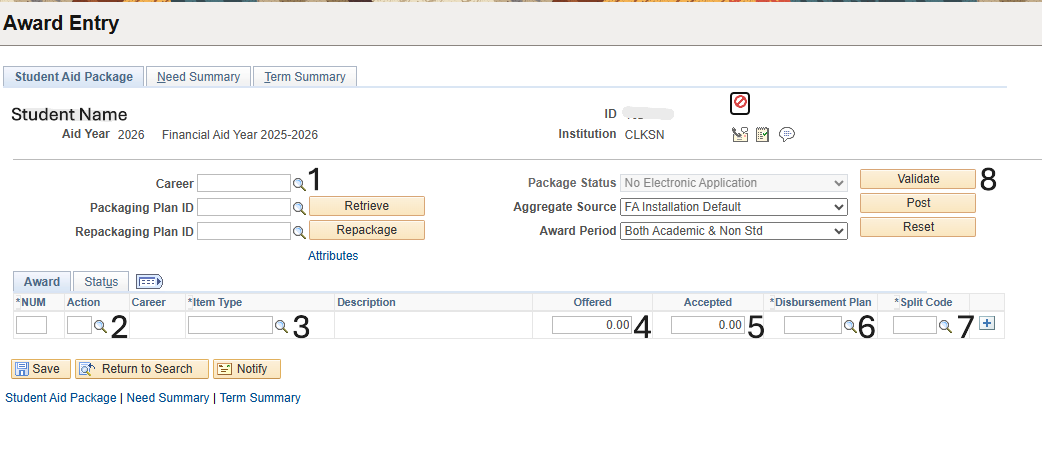This screenshot has height=458, width=1042.
Task: Click the Career lookup magnifier icon
Action: point(298,184)
